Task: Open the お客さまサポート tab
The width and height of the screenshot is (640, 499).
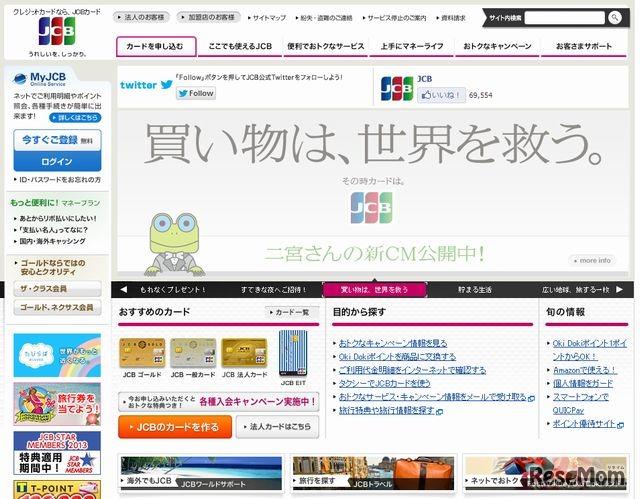Action: (584, 46)
